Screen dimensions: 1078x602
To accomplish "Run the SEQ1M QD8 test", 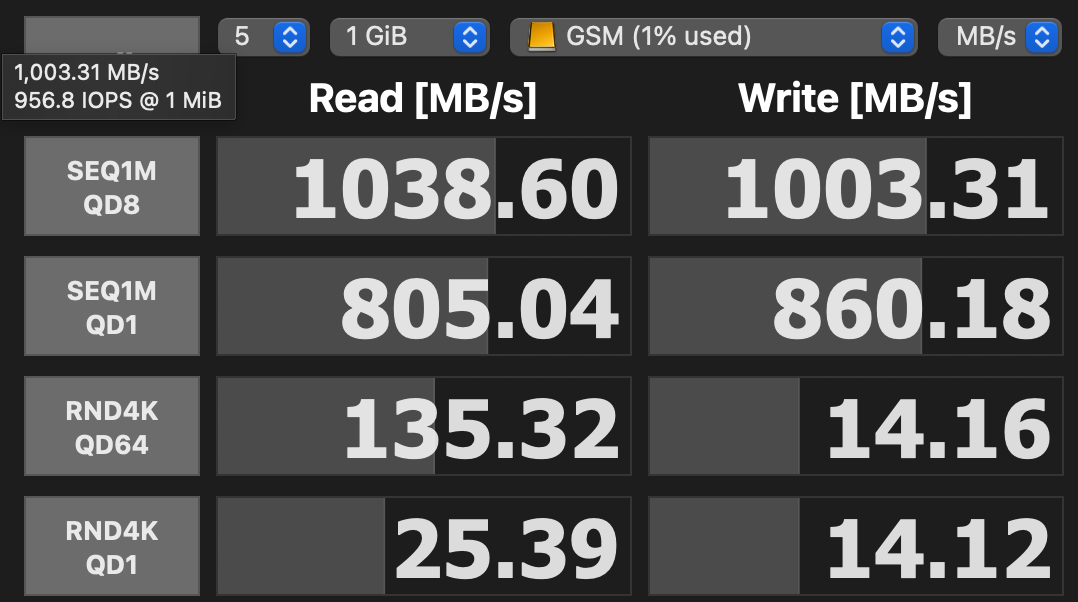I will pyautogui.click(x=112, y=186).
